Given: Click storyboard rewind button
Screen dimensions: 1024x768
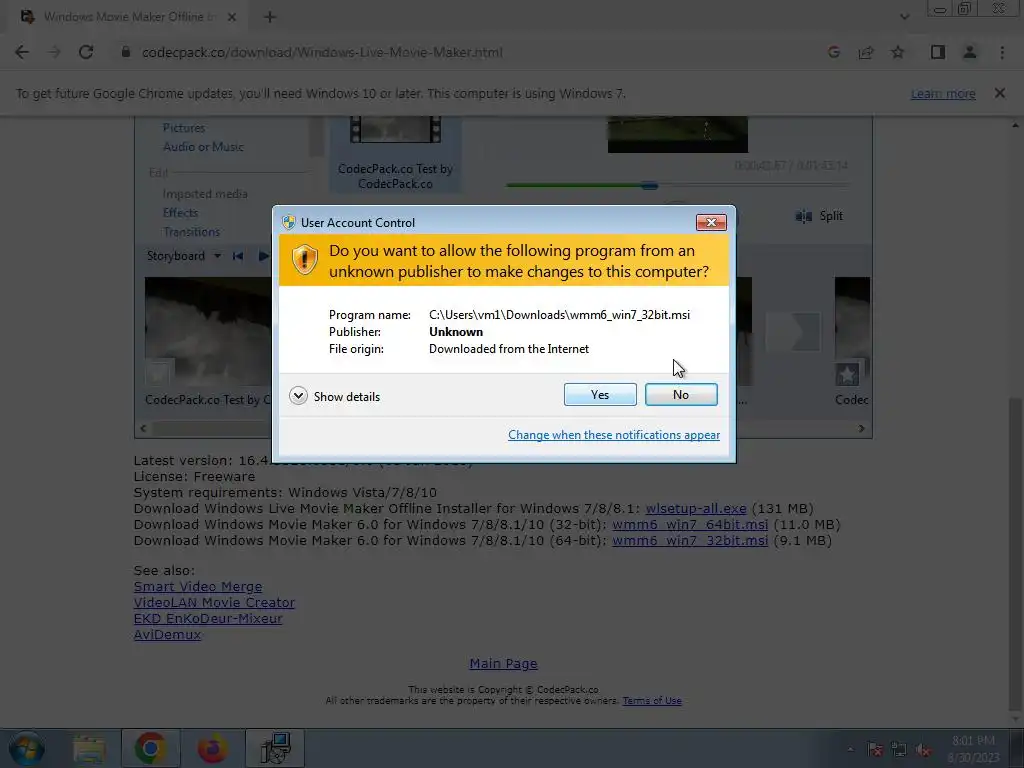Looking at the screenshot, I should 238,256.
